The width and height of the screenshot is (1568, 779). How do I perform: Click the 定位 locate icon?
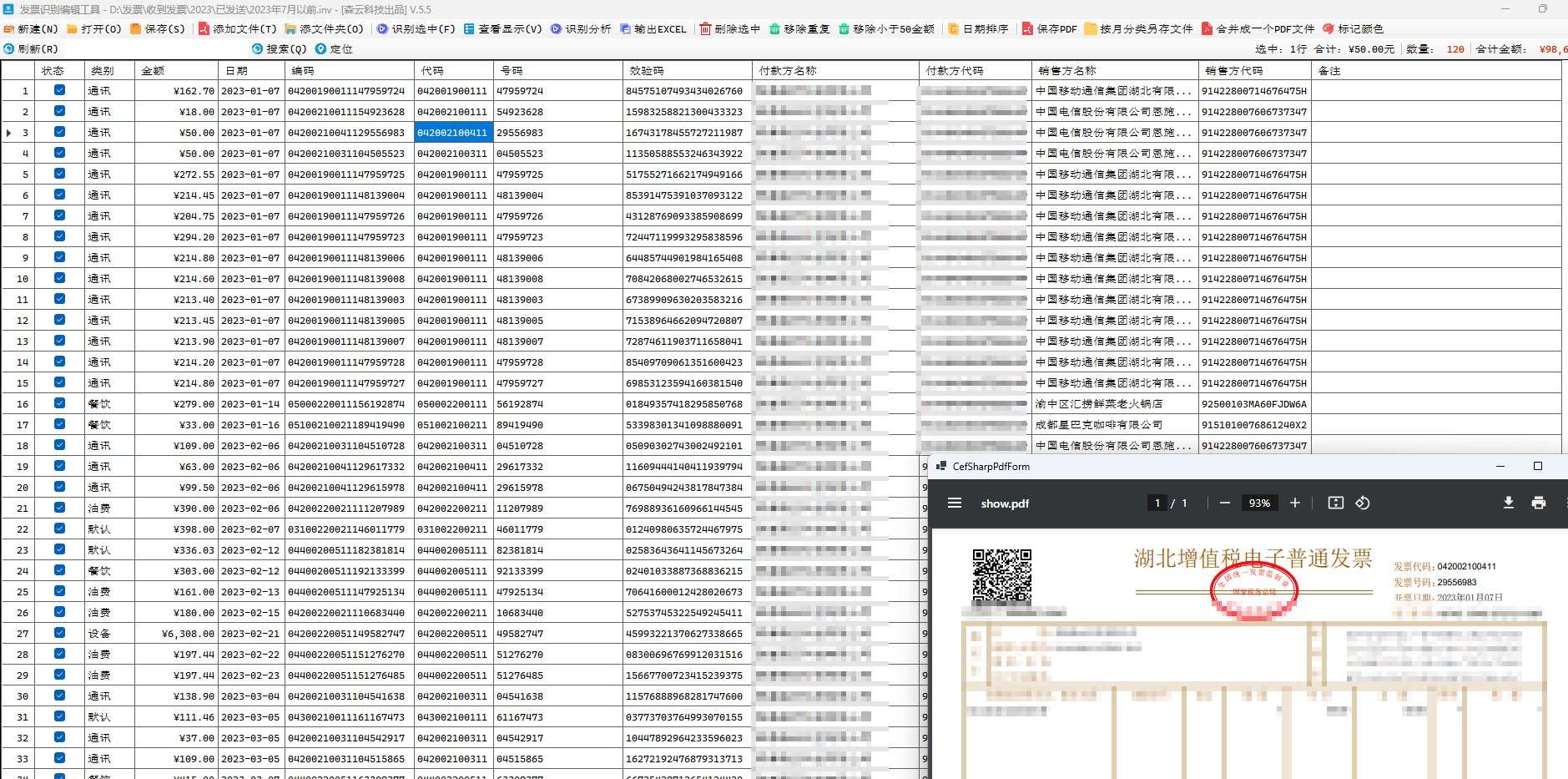pos(321,49)
